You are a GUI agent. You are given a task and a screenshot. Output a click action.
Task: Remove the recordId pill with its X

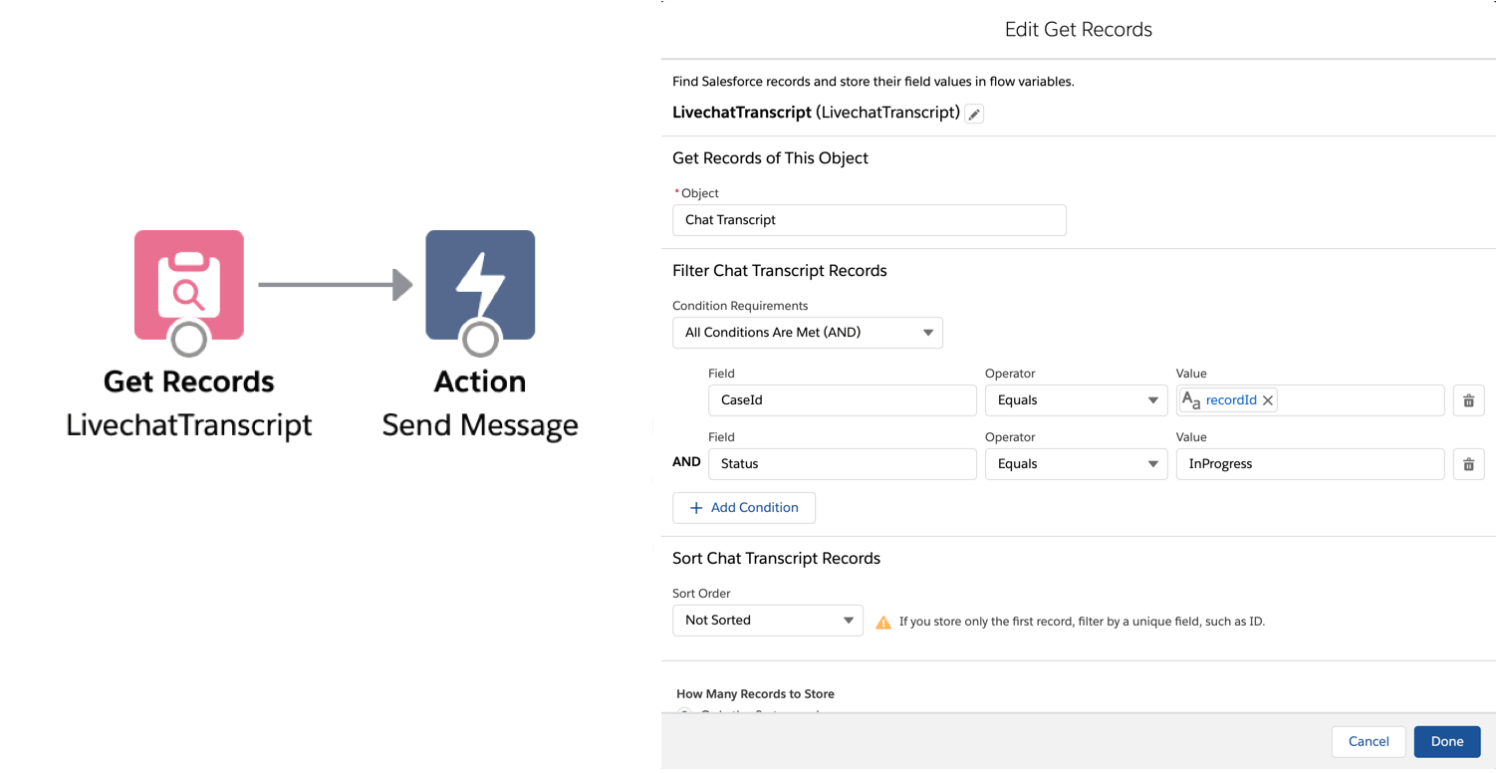tap(1267, 400)
